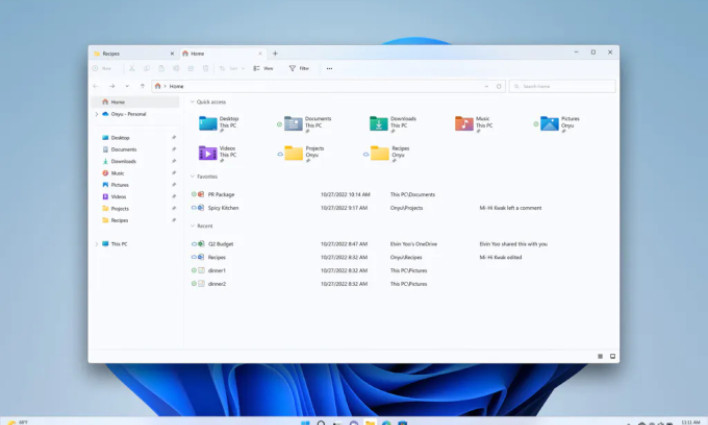Screen dimensions: 708x425
Task: Click the Paste icon in the toolbar
Action: coord(161,68)
